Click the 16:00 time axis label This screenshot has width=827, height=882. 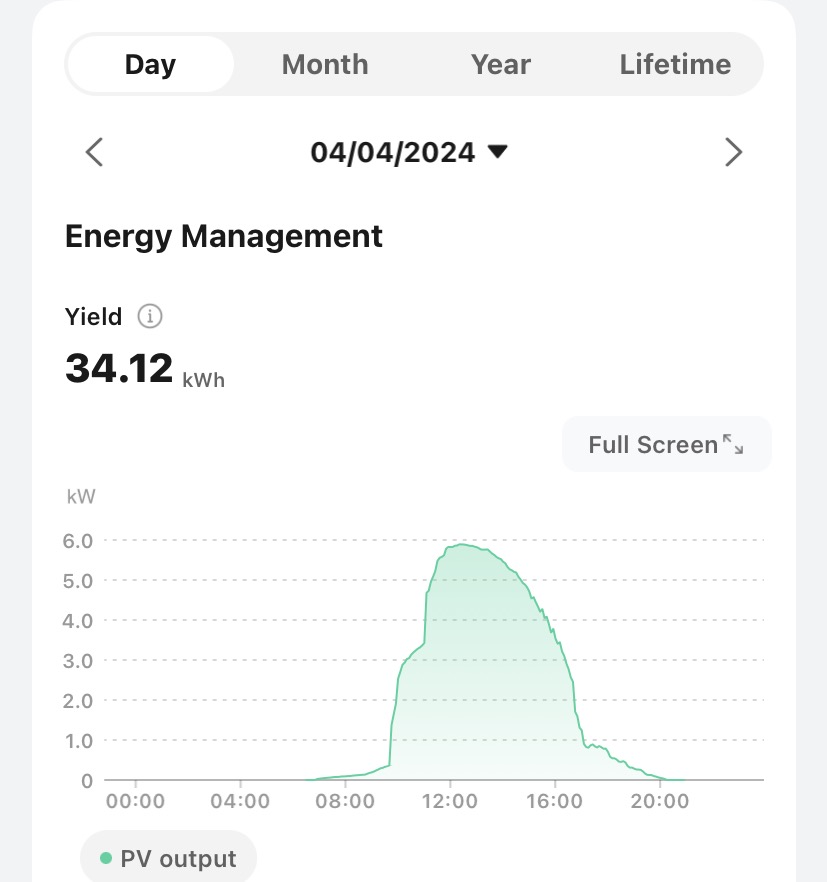[x=554, y=801]
